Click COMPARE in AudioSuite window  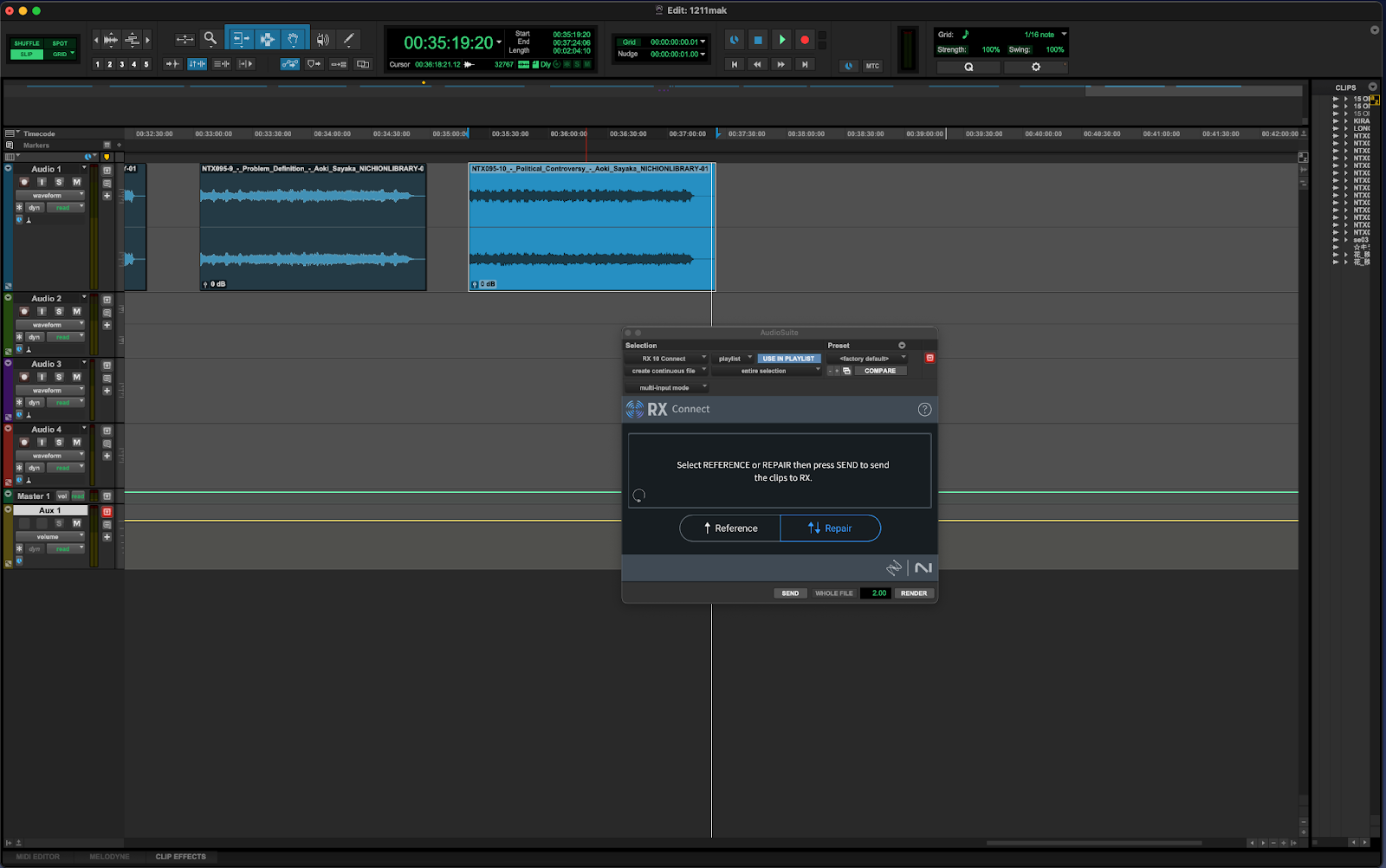click(x=880, y=371)
